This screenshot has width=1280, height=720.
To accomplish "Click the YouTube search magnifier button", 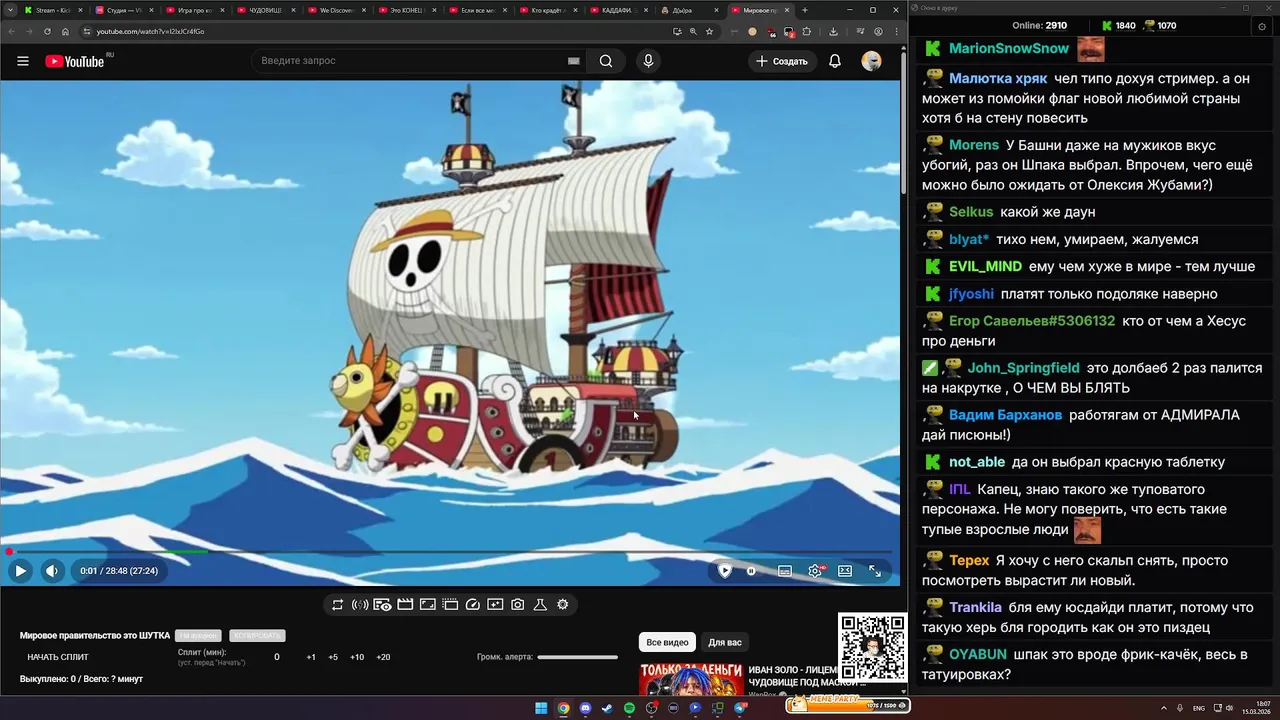I will click(606, 61).
